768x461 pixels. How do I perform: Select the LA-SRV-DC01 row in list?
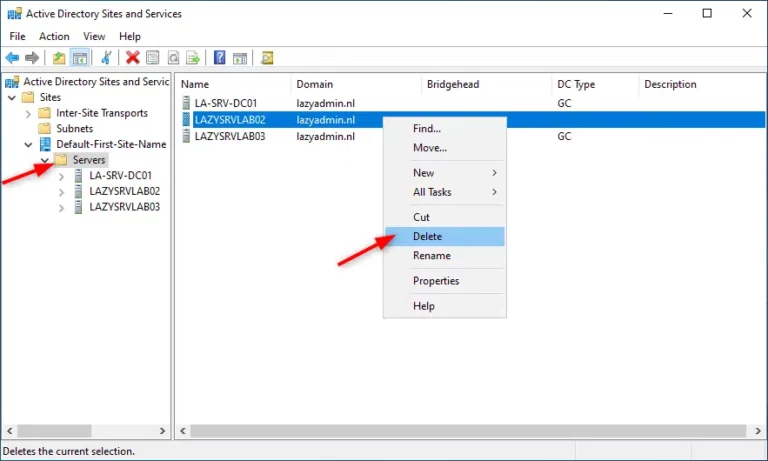click(471, 103)
